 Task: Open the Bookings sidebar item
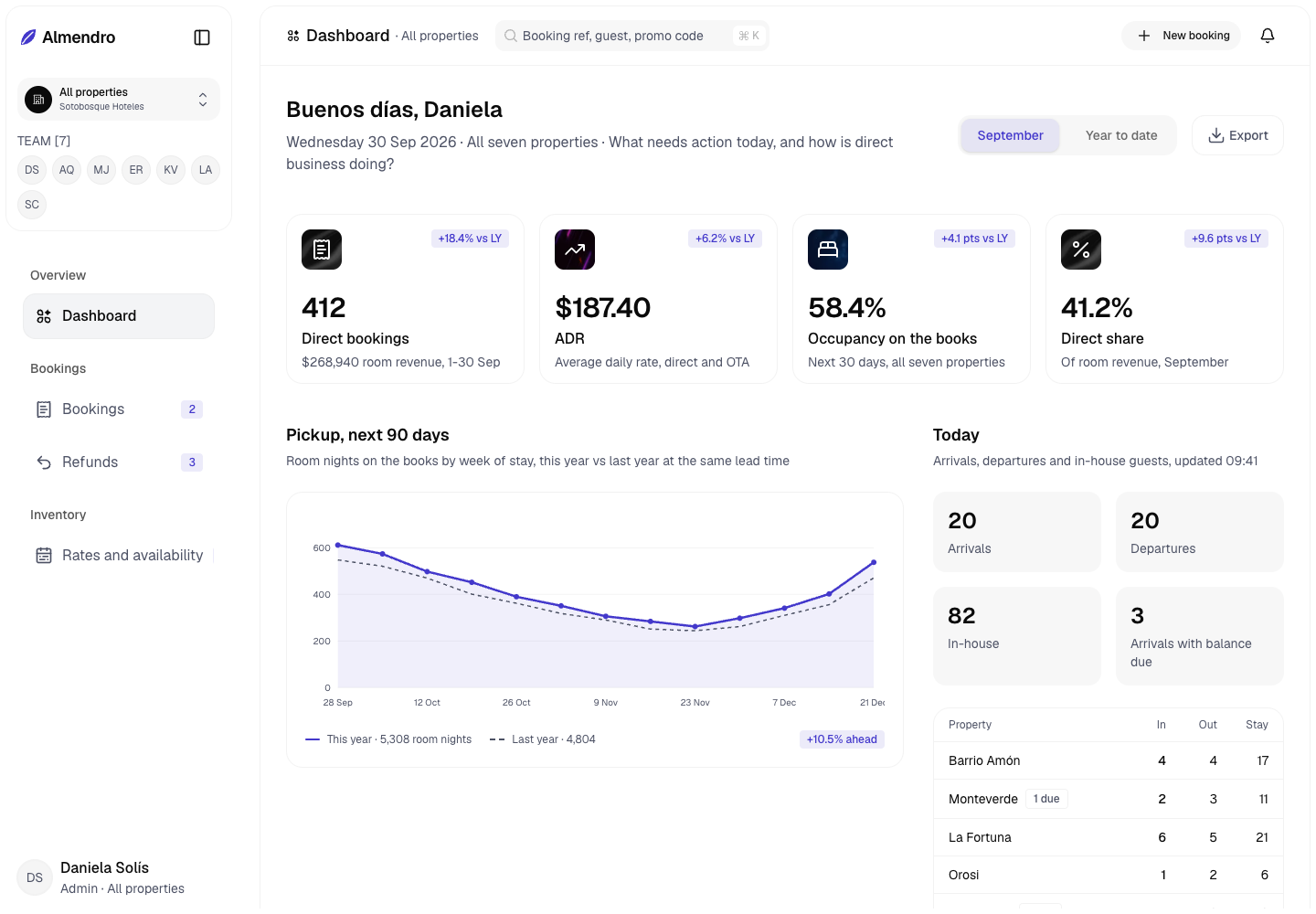pos(119,409)
